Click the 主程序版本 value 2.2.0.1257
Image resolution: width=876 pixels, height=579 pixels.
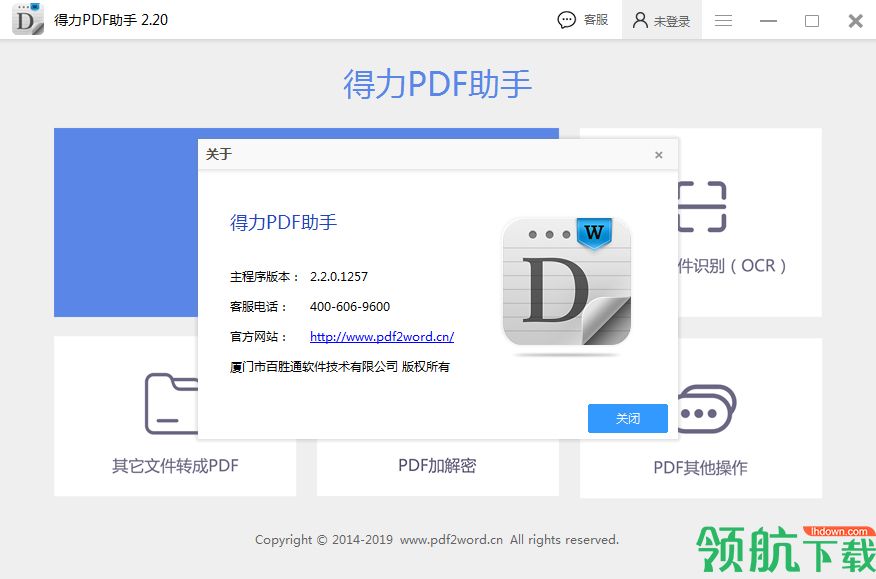pos(339,276)
